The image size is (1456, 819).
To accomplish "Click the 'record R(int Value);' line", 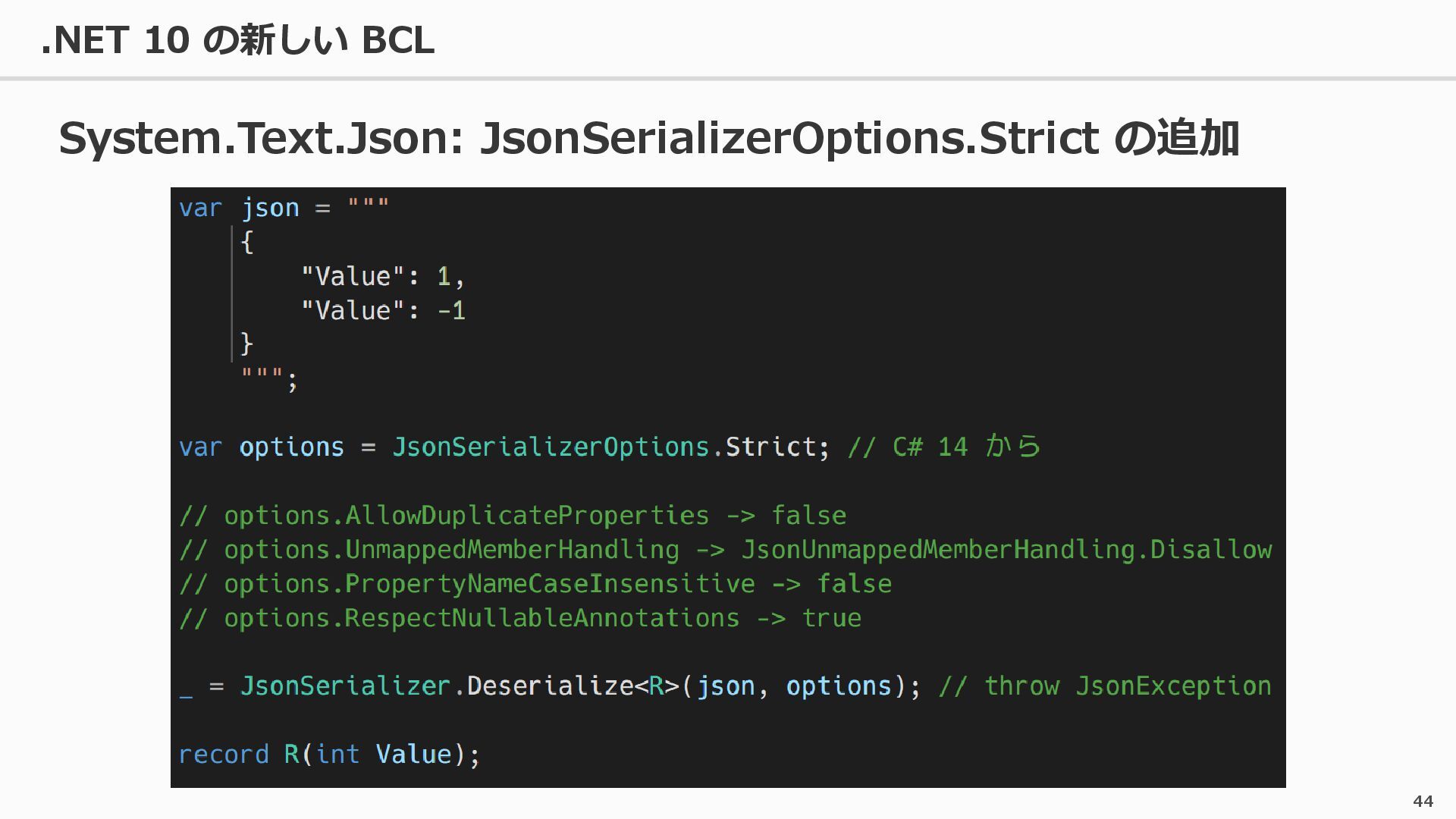I will click(x=330, y=755).
